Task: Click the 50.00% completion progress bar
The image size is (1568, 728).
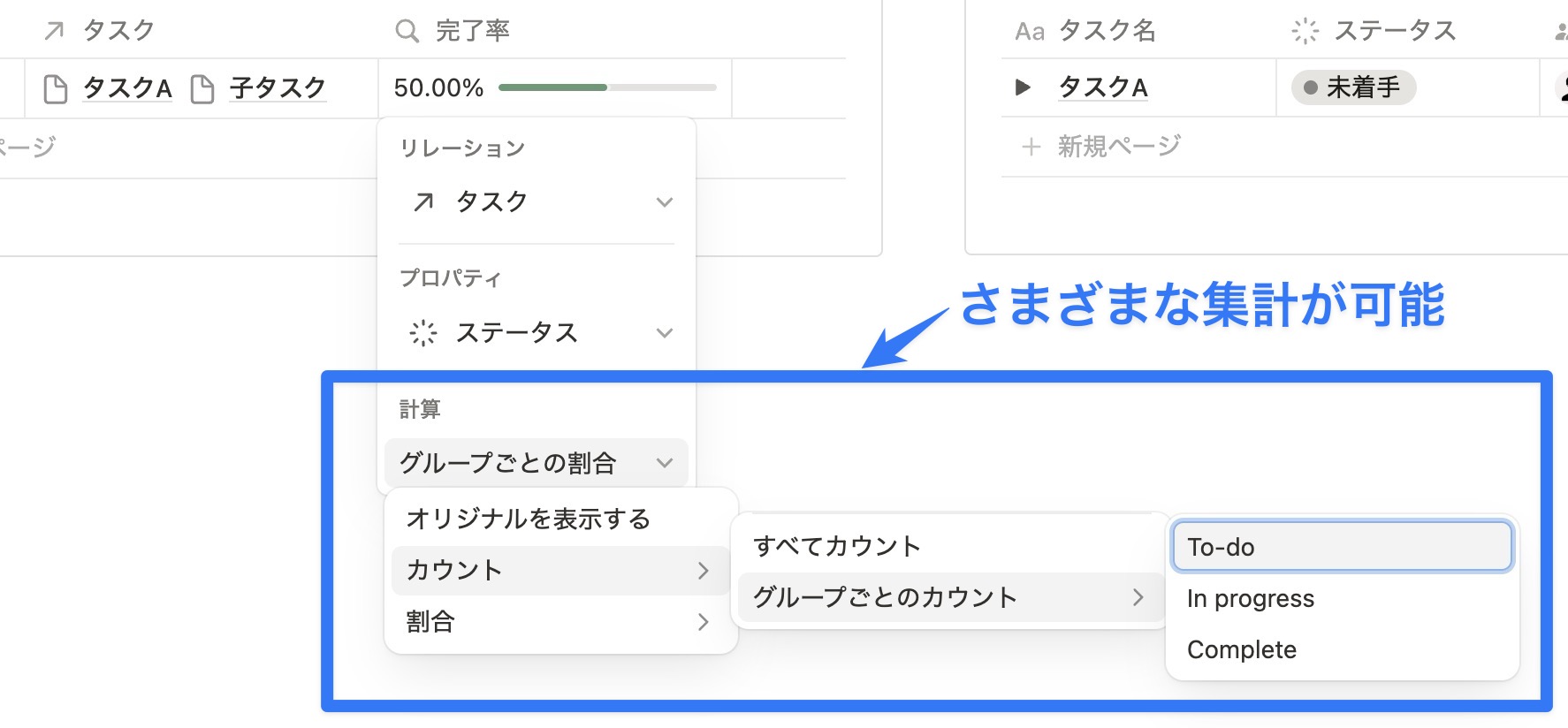Action: point(607,87)
